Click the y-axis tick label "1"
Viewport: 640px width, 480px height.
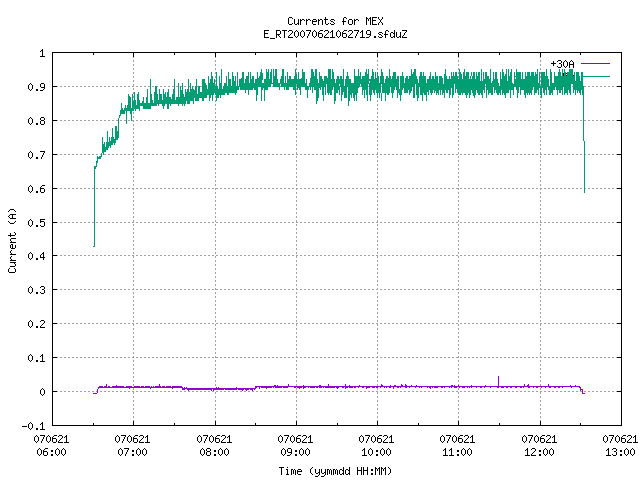tap(42, 53)
